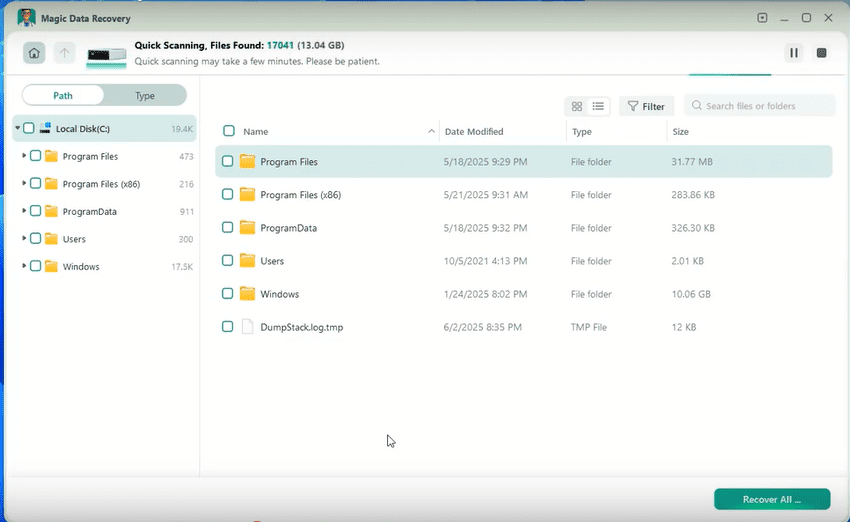Click ProgramData folder icon in file list
This screenshot has width=850, height=522.
tap(247, 227)
